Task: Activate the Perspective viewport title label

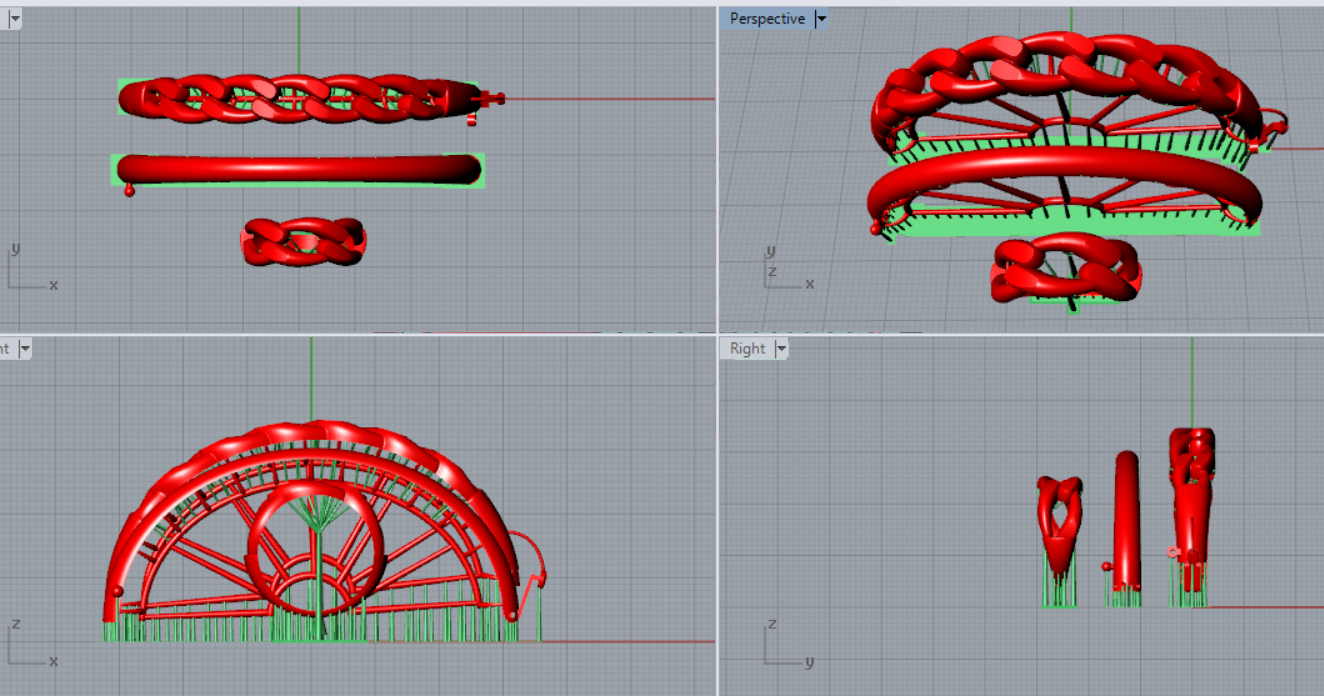Action: (x=767, y=19)
